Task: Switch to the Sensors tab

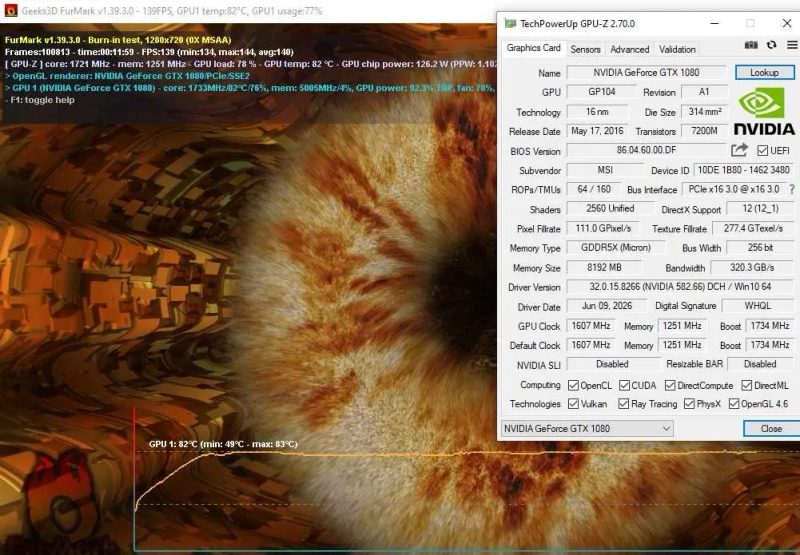Action: [585, 49]
